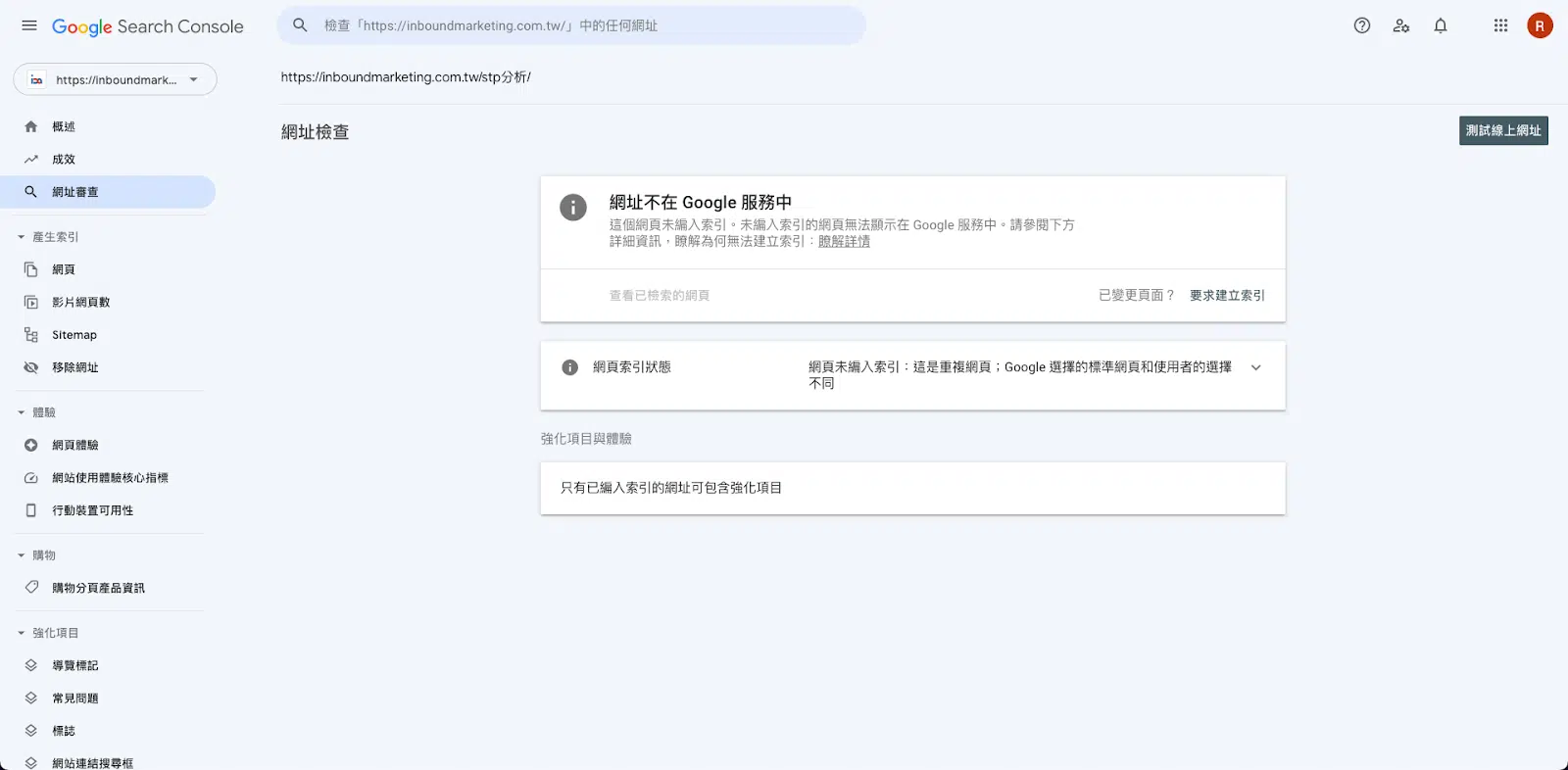
Task: Click 要求建立索引
Action: click(x=1227, y=295)
